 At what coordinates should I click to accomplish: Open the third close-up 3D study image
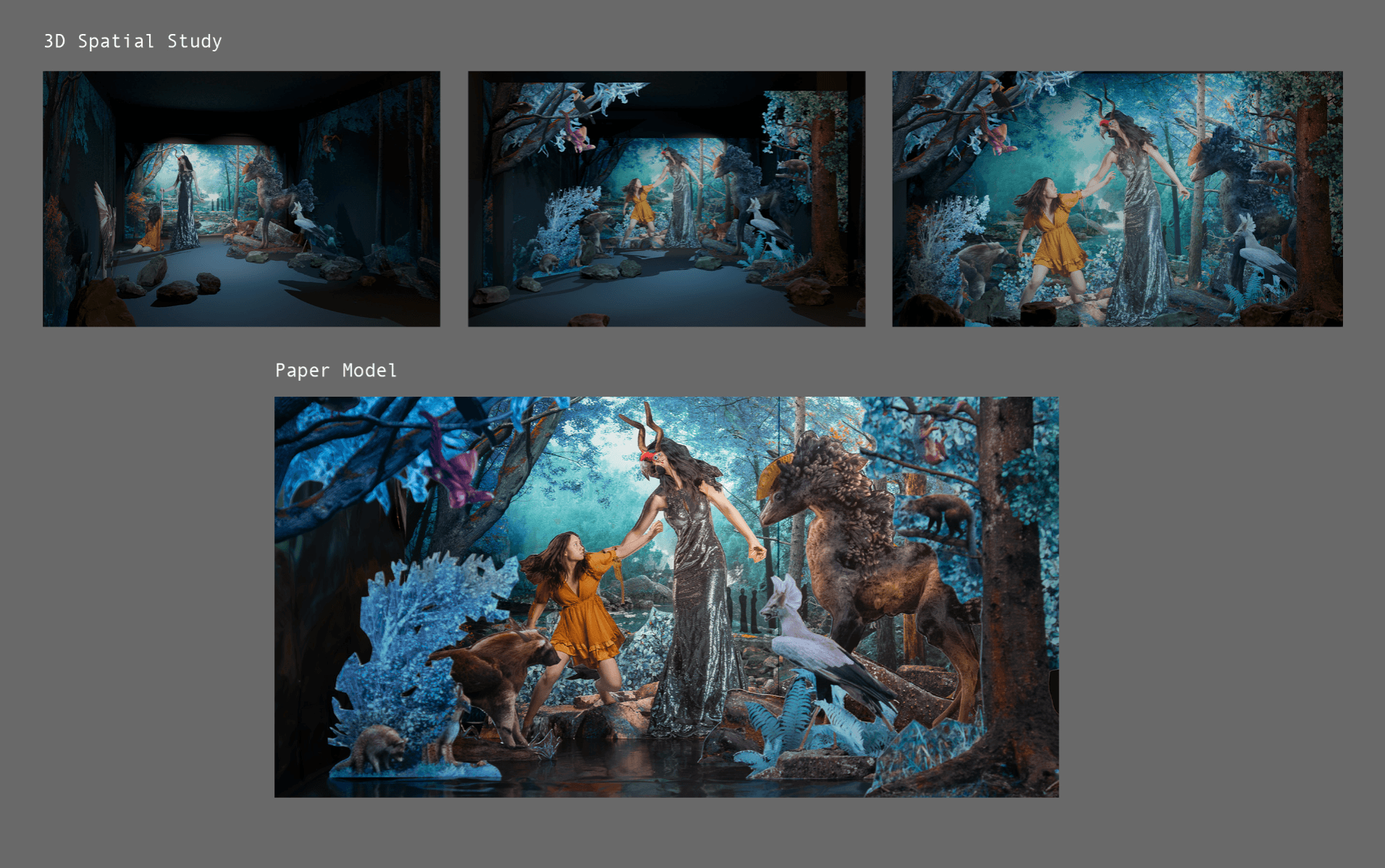pos(1117,198)
